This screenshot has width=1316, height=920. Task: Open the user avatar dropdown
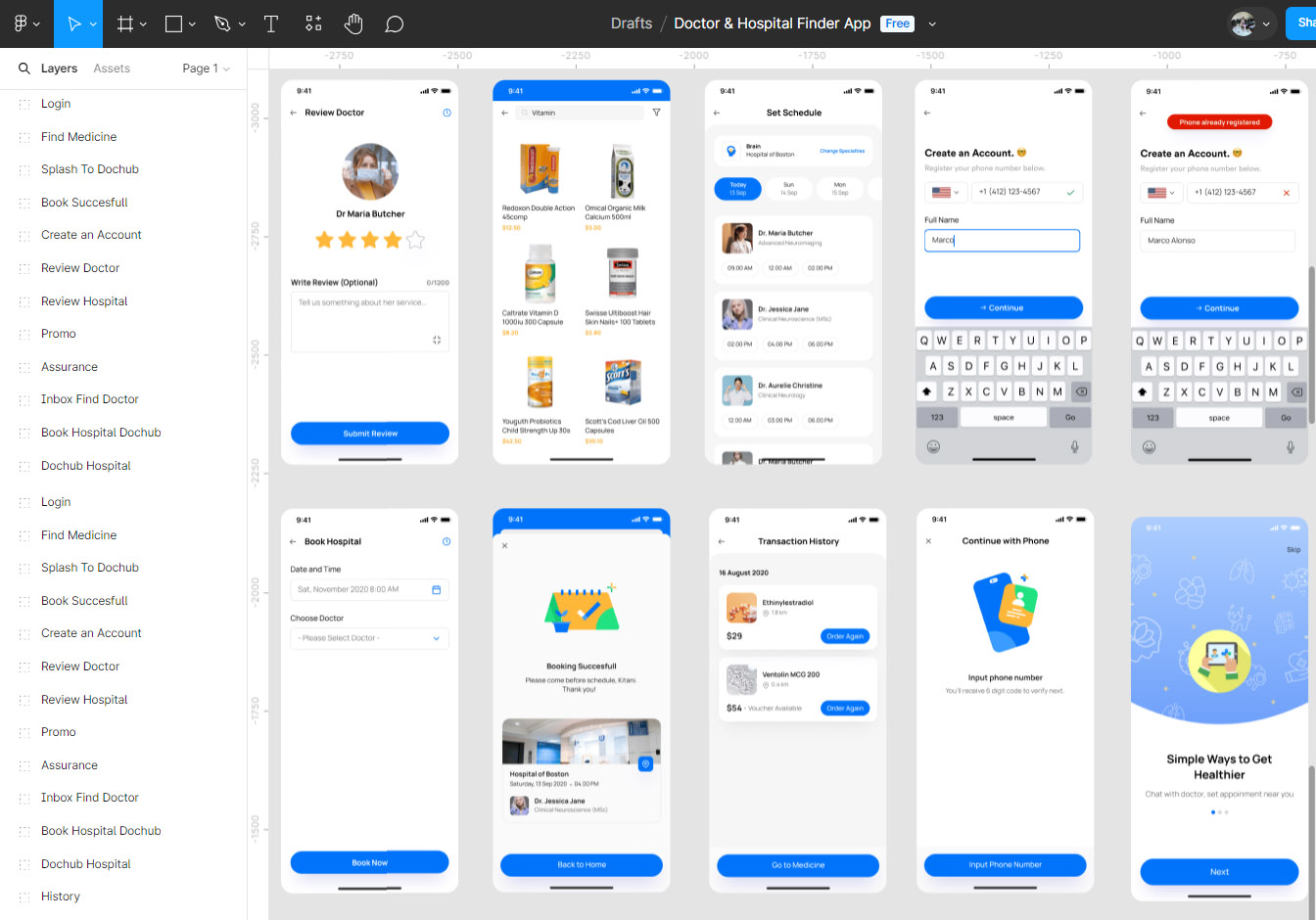tap(1251, 23)
